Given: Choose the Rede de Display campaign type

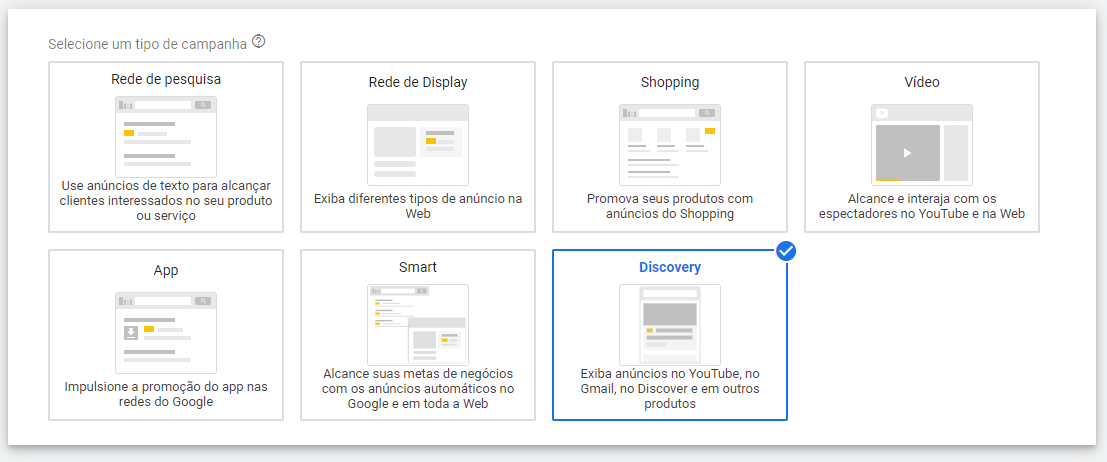Looking at the screenshot, I should point(418,147).
